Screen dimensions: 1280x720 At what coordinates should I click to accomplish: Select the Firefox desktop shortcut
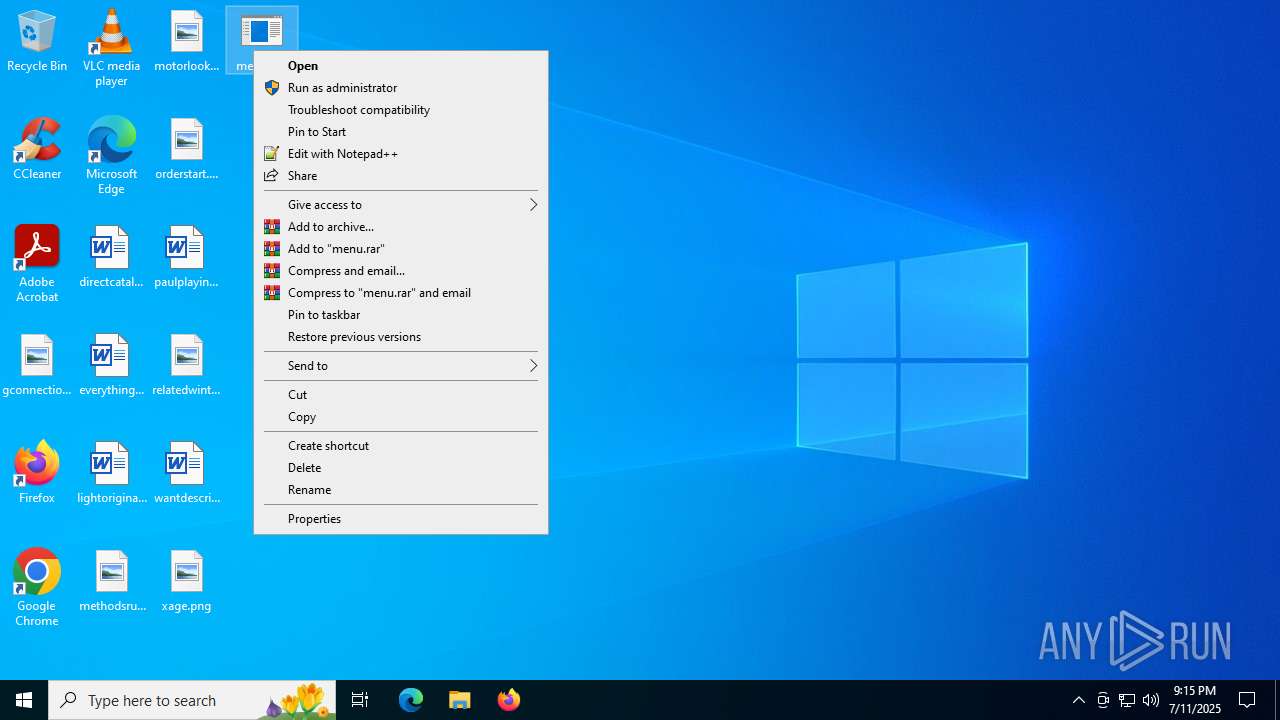[x=37, y=474]
